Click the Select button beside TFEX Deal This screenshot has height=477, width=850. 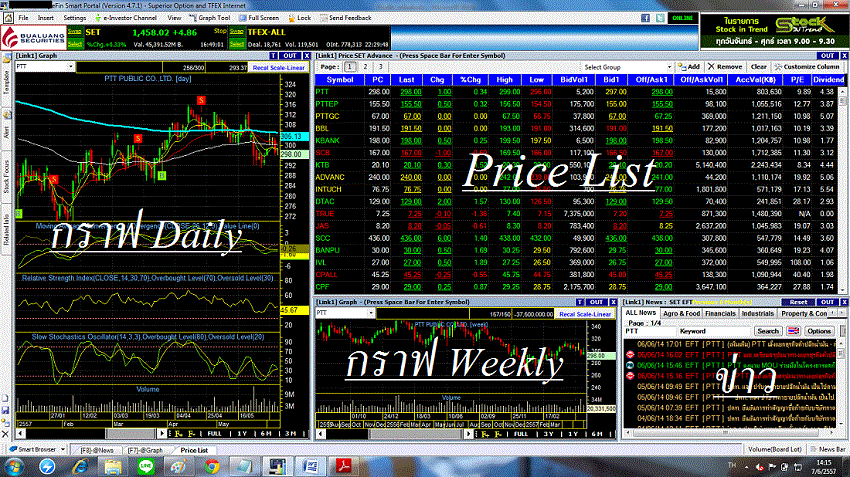[237, 44]
